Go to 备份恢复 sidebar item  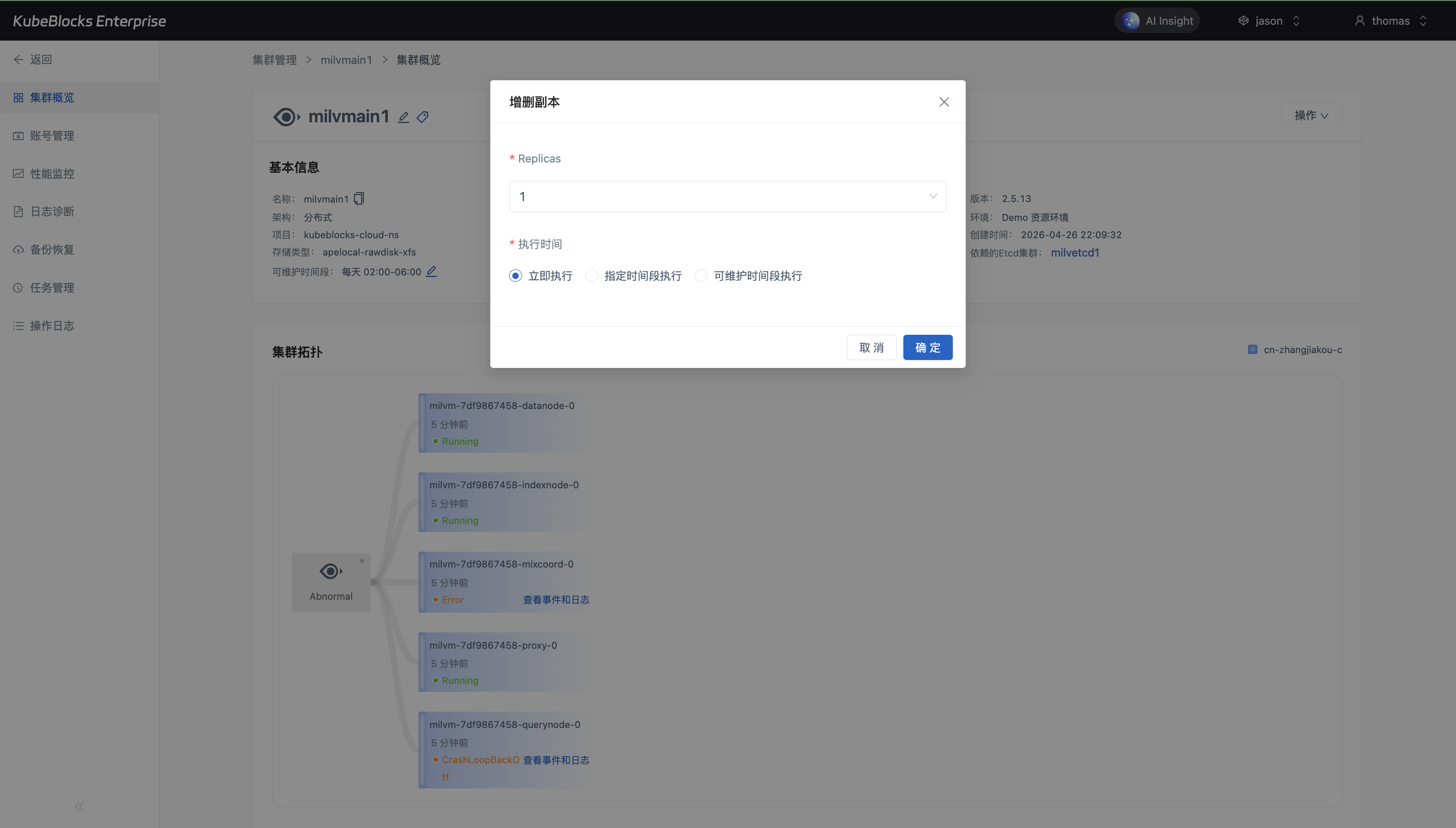pos(52,250)
